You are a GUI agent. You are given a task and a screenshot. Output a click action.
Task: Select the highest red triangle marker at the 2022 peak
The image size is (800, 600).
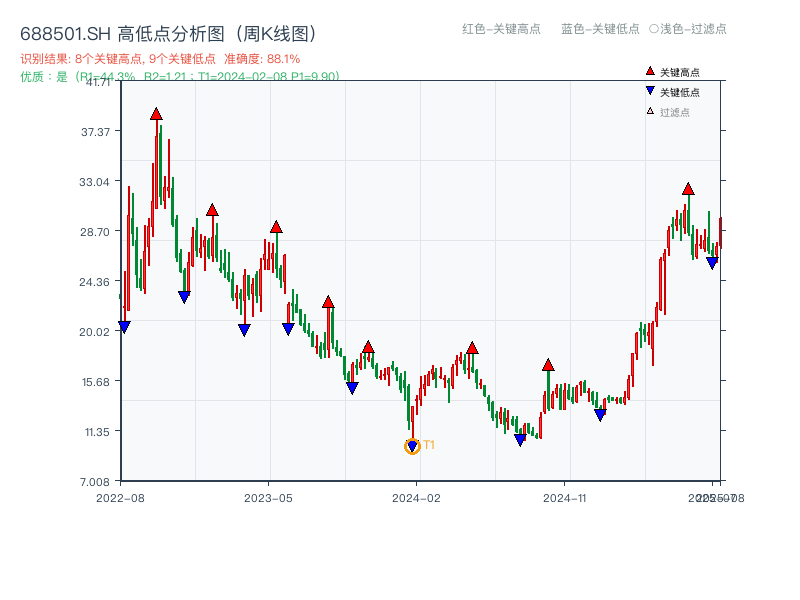click(156, 114)
